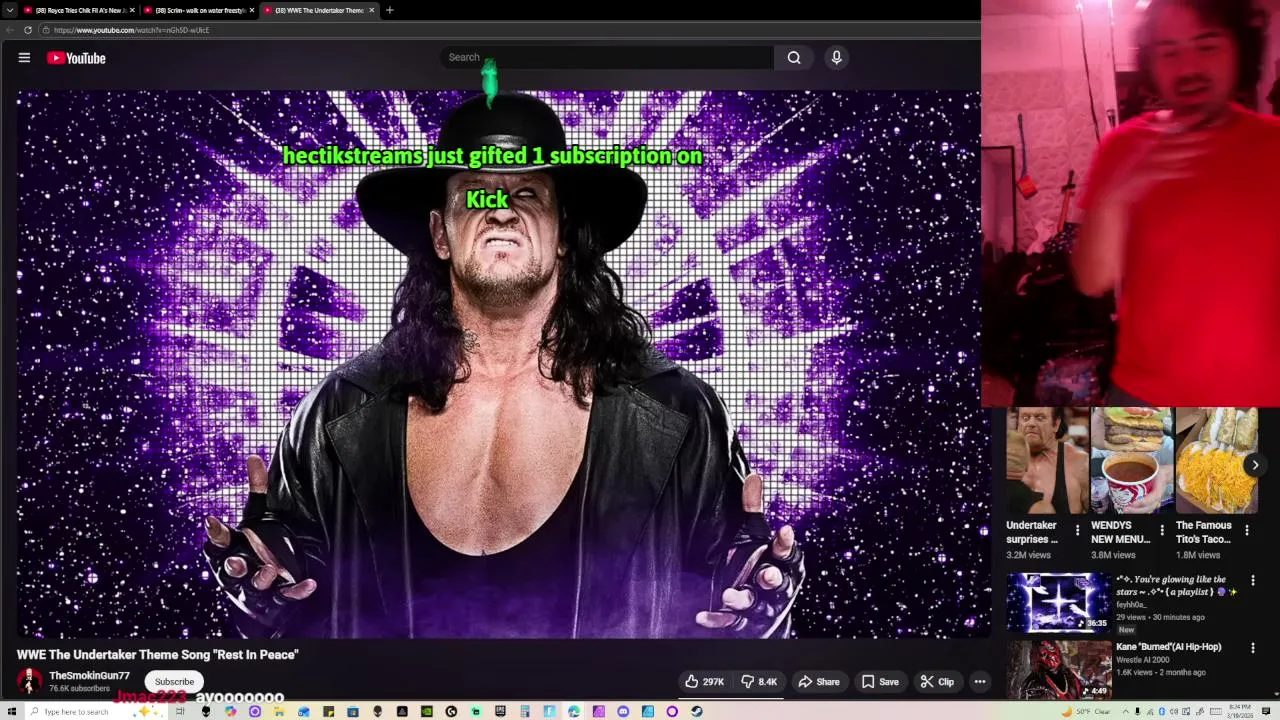
Task: Expand the browser tab search dropdown
Action: coord(9,10)
